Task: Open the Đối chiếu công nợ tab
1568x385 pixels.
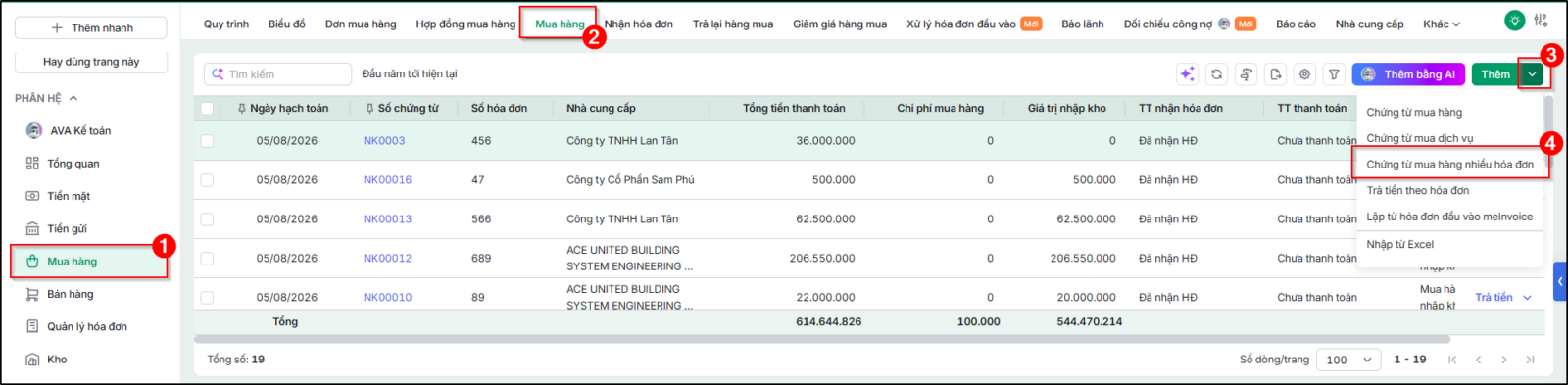Action: [1167, 24]
